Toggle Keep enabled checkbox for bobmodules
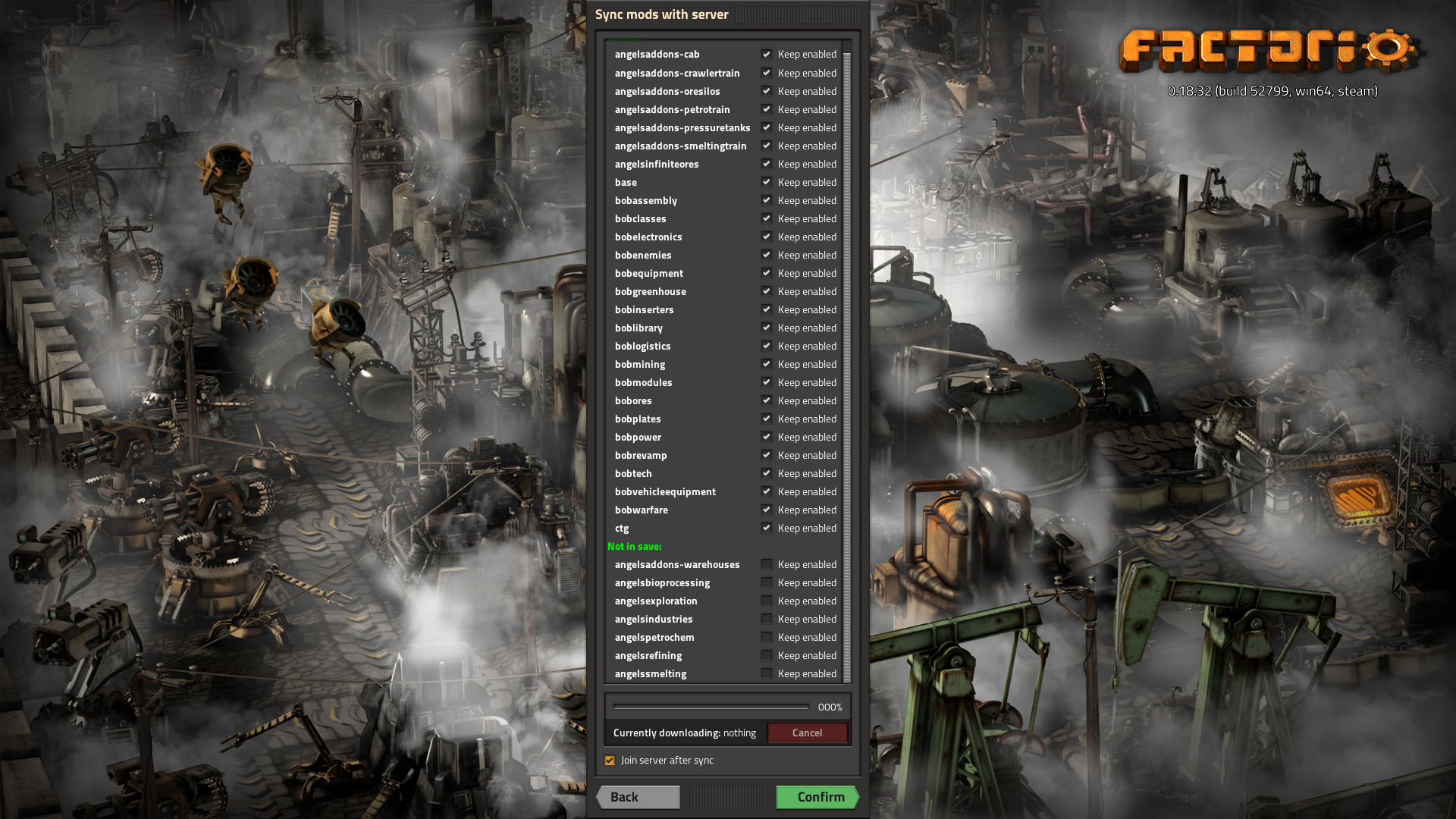Screen dimensions: 1456x819 click(x=767, y=382)
